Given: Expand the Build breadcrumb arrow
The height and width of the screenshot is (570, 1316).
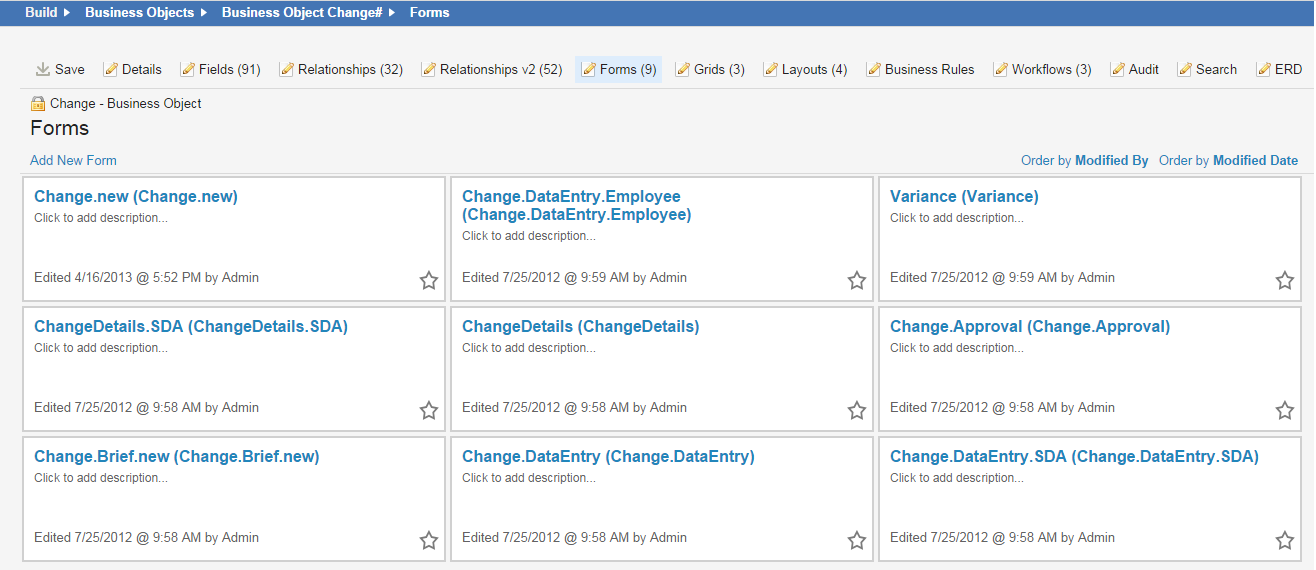Looking at the screenshot, I should (x=67, y=13).
